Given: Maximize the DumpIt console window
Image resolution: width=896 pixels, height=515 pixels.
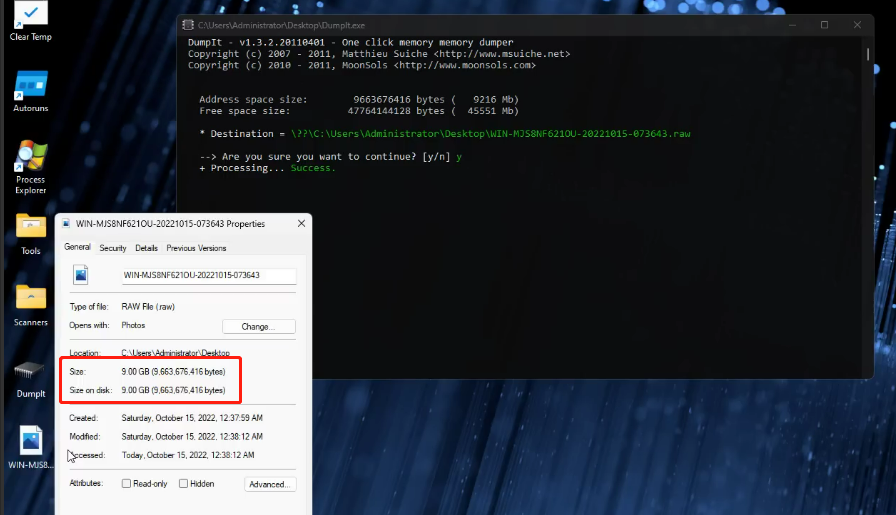Looking at the screenshot, I should pos(824,25).
